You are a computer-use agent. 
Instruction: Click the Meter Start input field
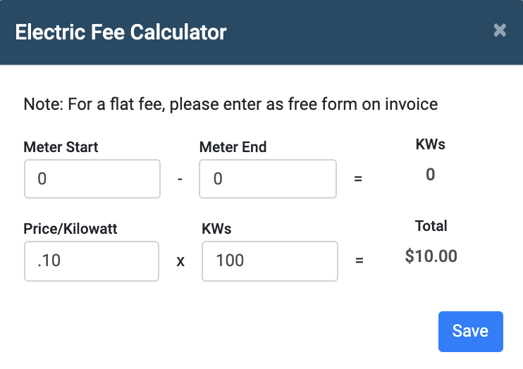pos(92,179)
